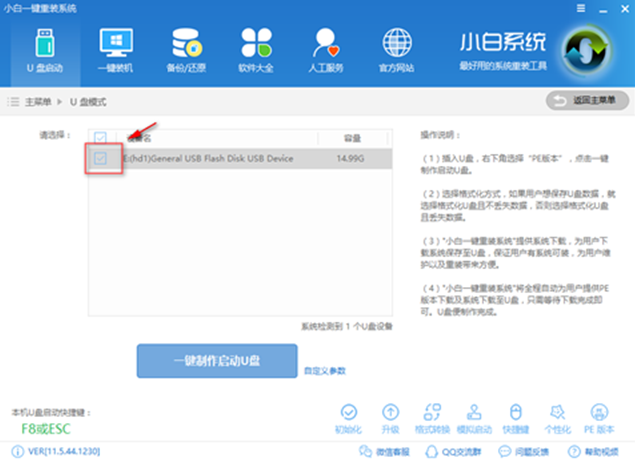Open 帮助视频 in the status bar
This screenshot has height=467, width=635.
tap(593, 452)
